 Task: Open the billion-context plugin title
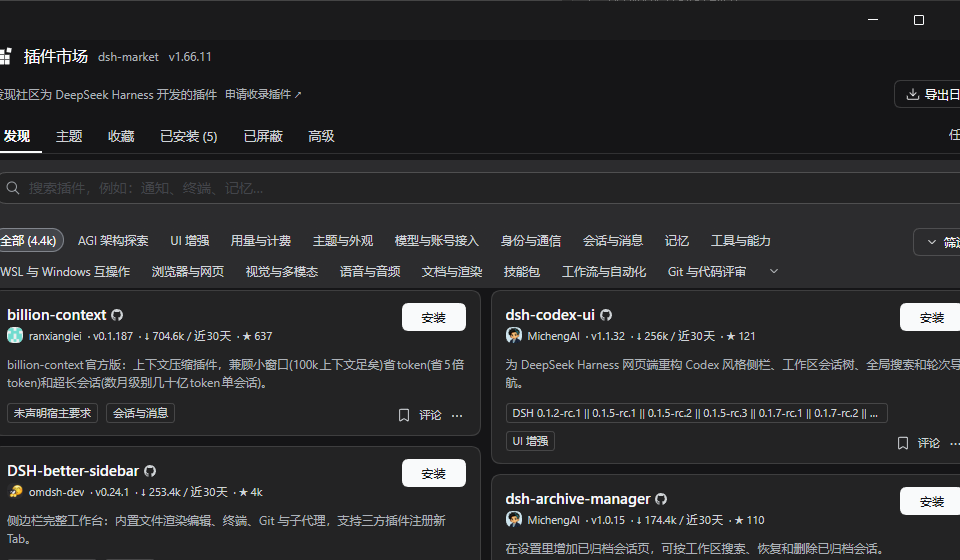[x=56, y=315]
